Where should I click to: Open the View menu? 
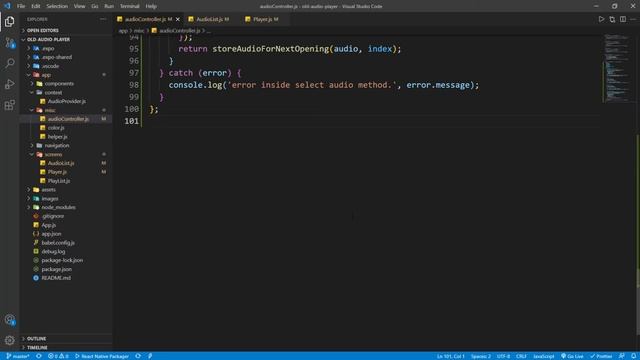pyautogui.click(x=79, y=6)
